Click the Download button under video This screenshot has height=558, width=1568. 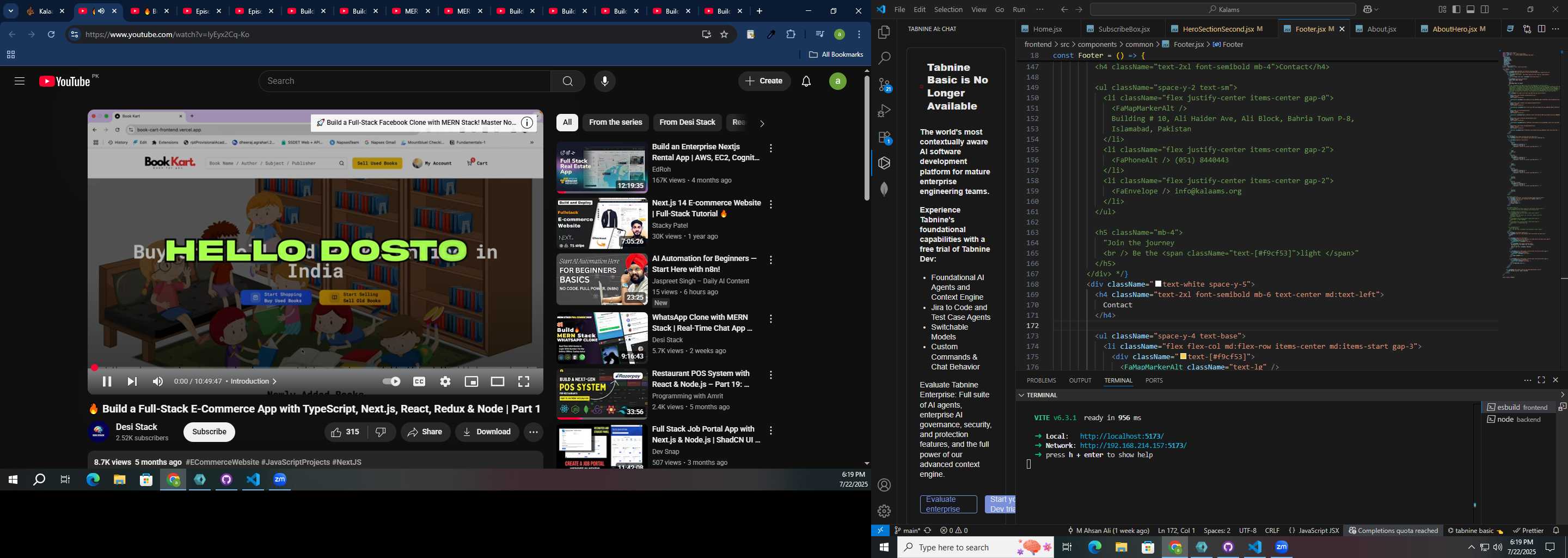click(487, 432)
